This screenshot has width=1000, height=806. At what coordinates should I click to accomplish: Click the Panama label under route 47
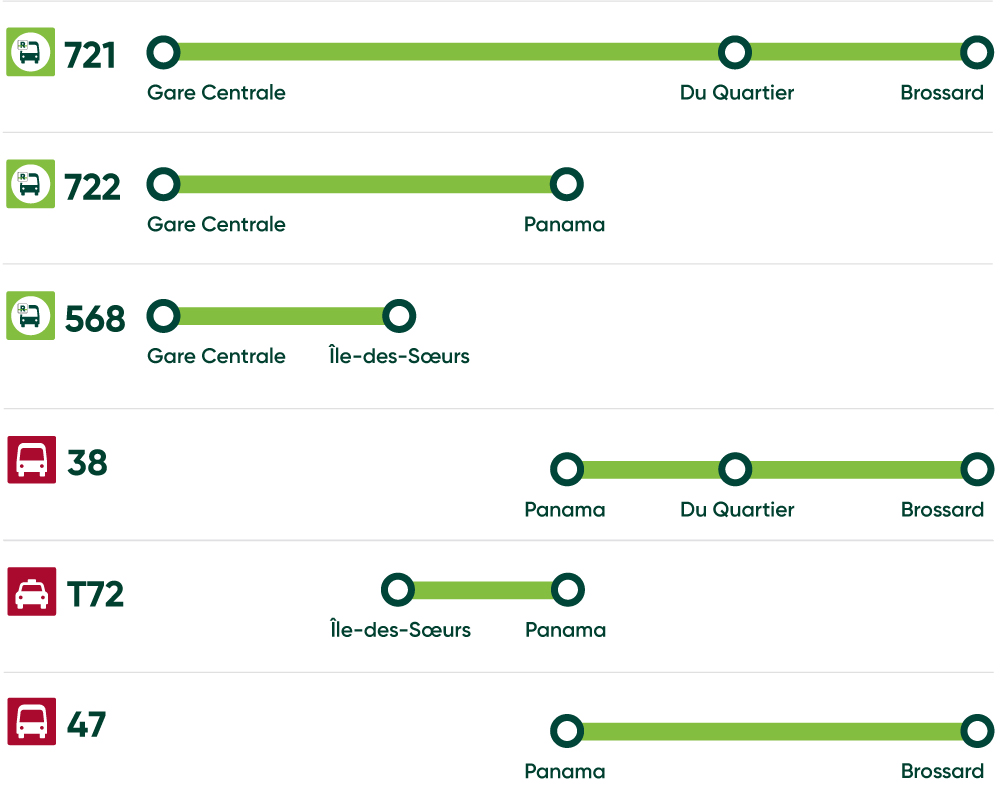[565, 772]
